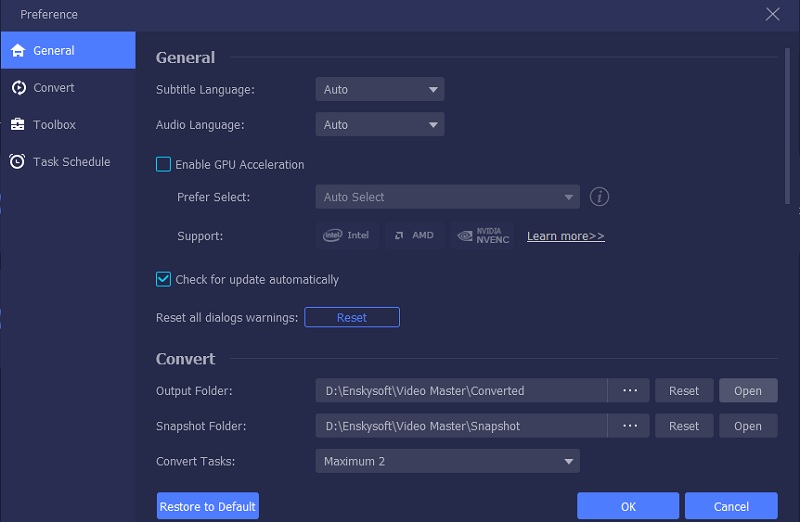Click the info icon beside Prefer Select
This screenshot has height=522, width=800.
pos(599,197)
